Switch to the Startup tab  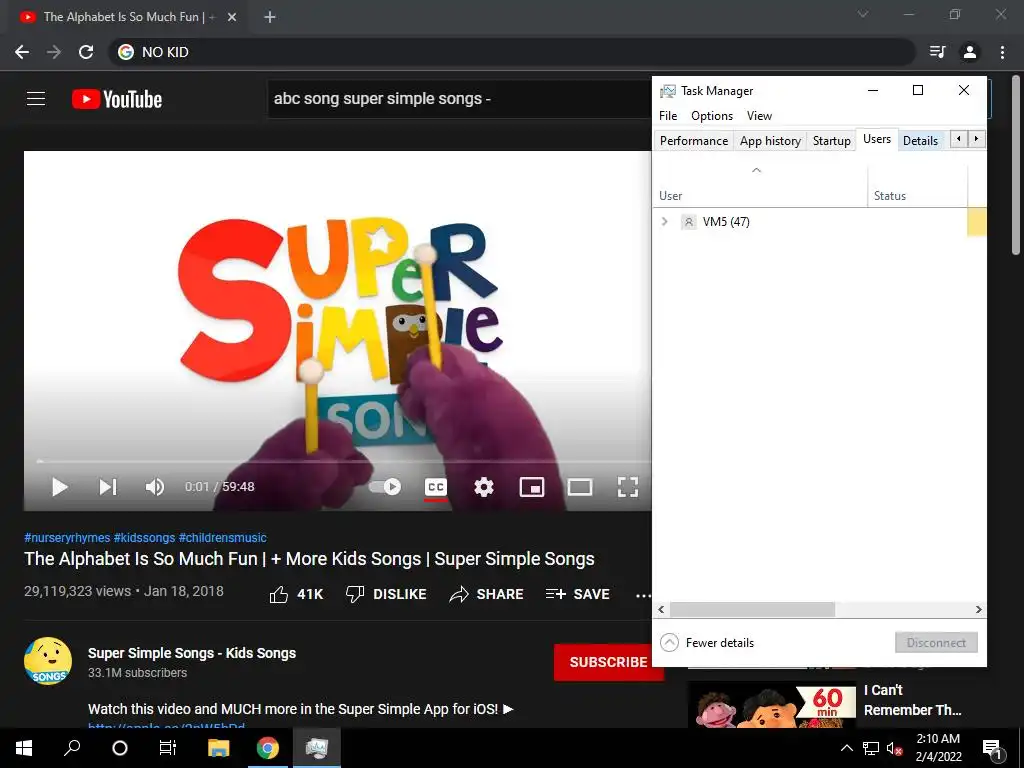831,140
